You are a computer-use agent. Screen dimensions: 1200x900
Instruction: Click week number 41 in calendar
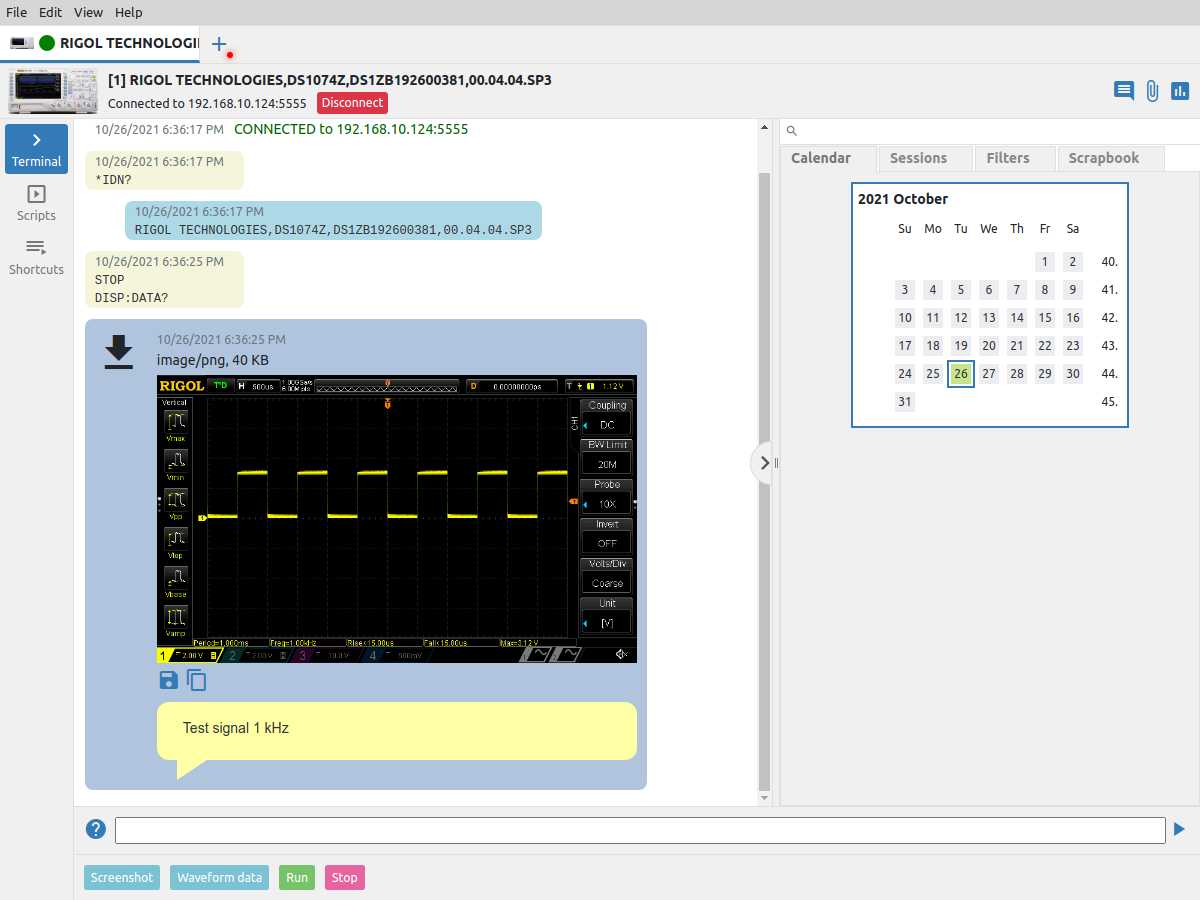pos(1109,290)
